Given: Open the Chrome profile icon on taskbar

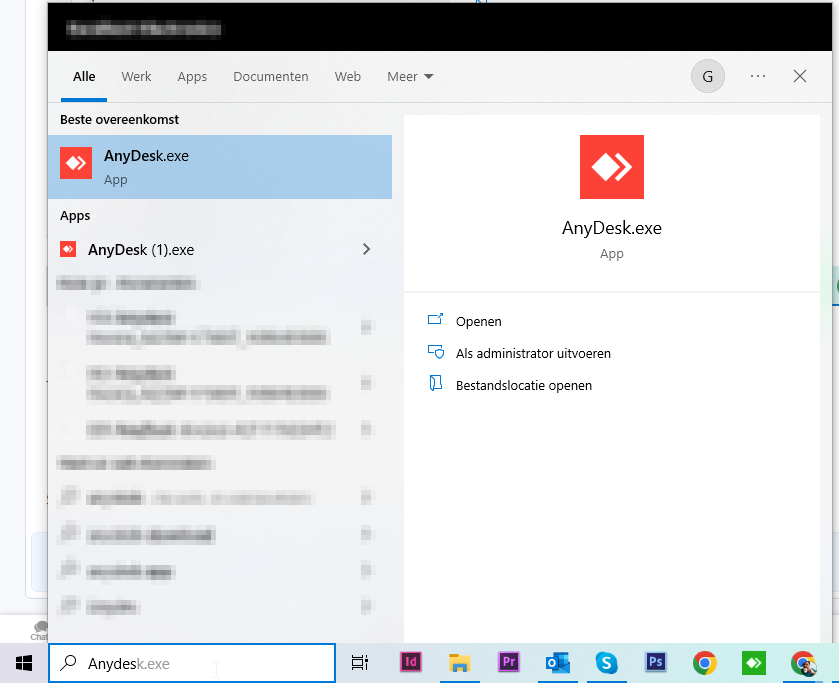Looking at the screenshot, I should pyautogui.click(x=804, y=663).
